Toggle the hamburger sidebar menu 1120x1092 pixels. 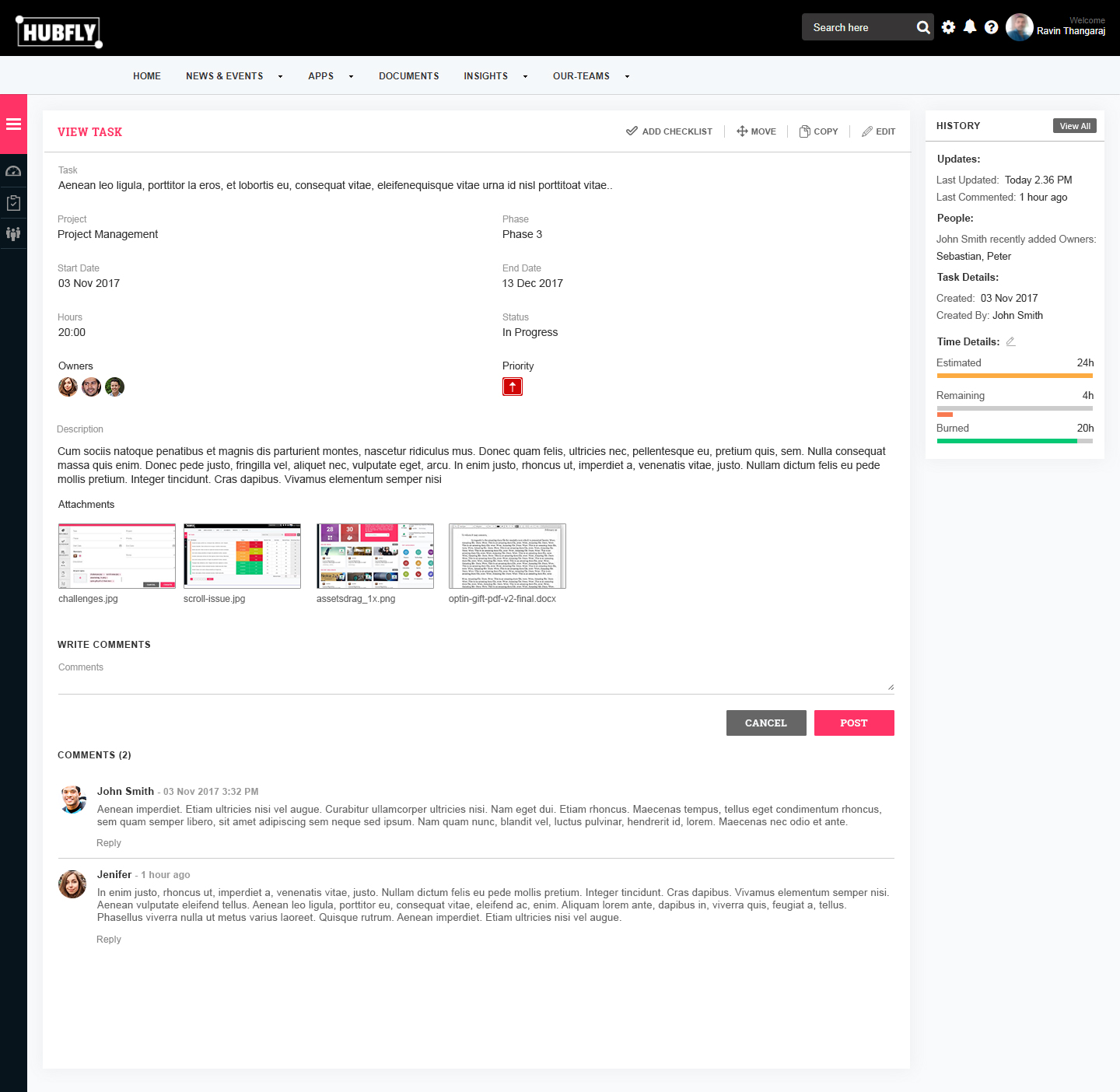point(13,124)
